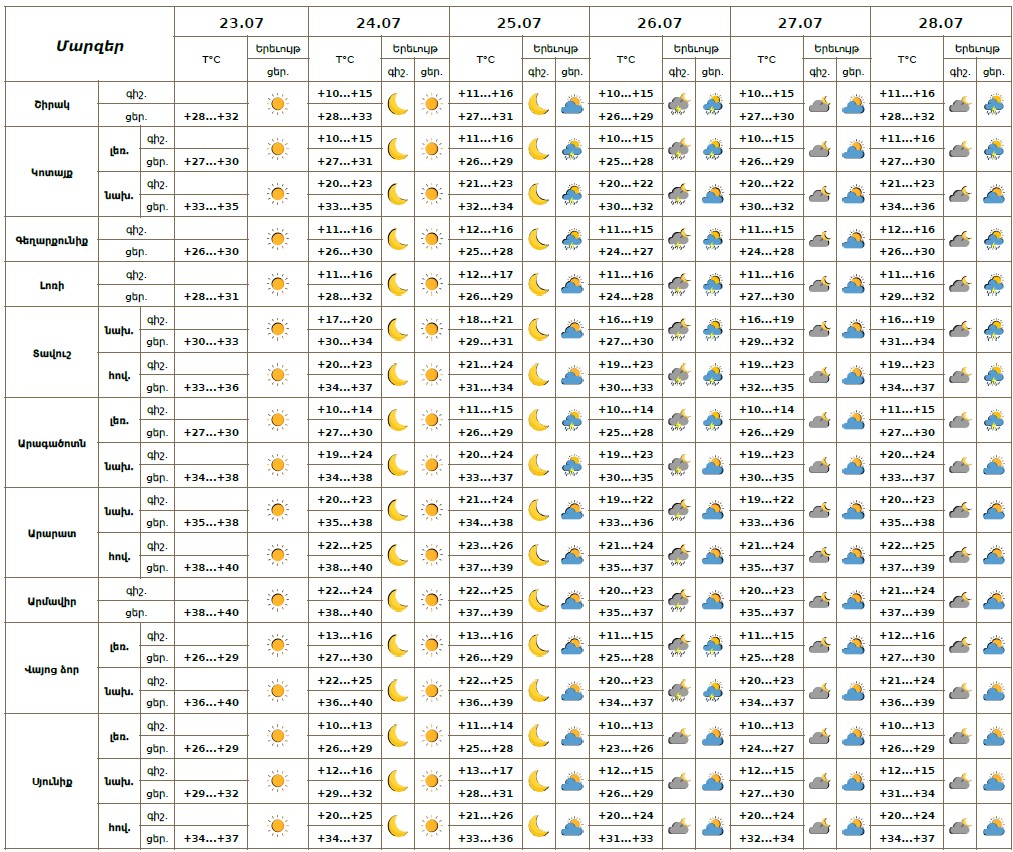Click Արմավիր moon icon for 25.07
The width and height of the screenshot is (1013, 852).
(x=539, y=601)
